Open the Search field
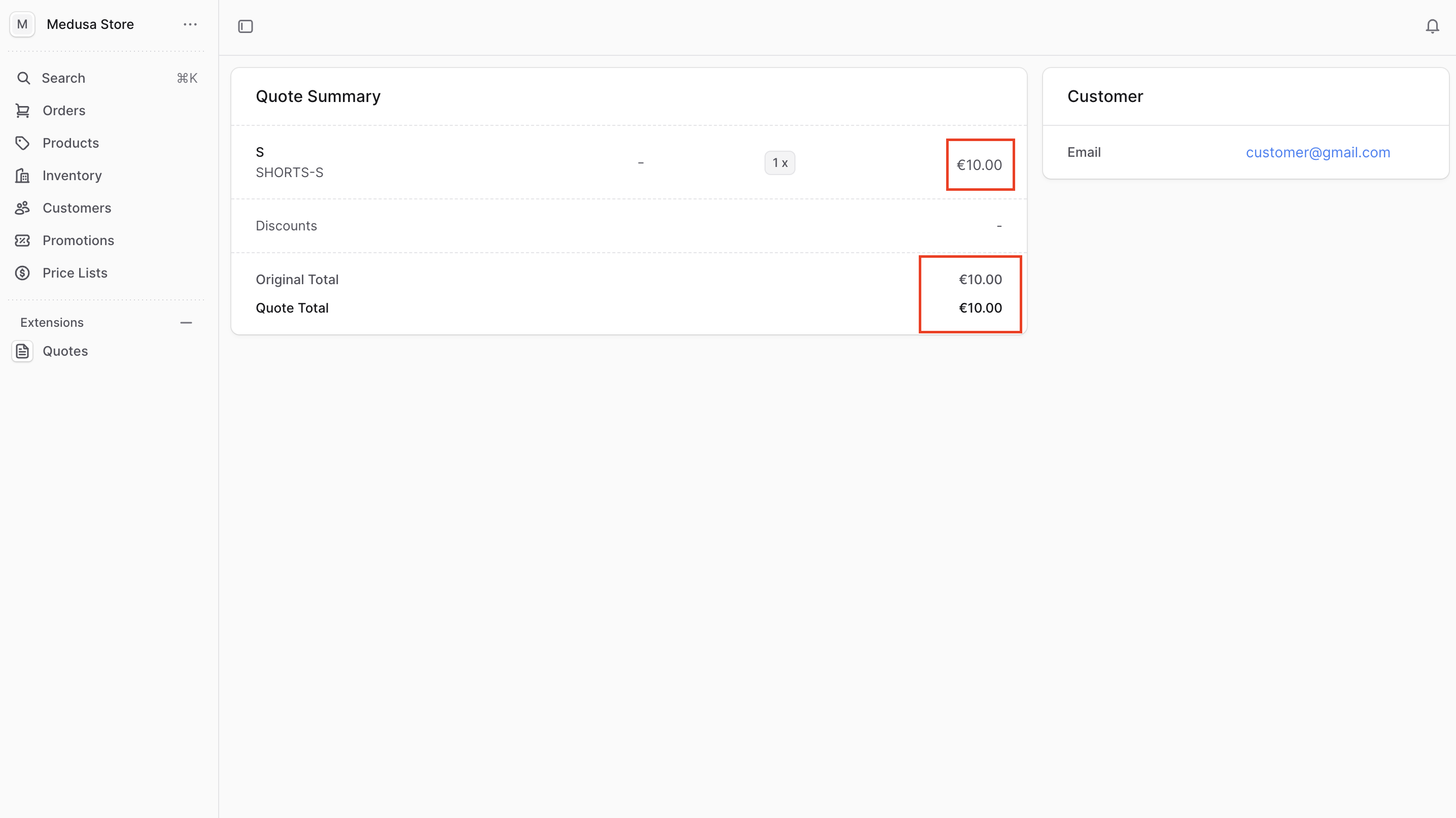The height and width of the screenshot is (818, 1456). (x=63, y=78)
